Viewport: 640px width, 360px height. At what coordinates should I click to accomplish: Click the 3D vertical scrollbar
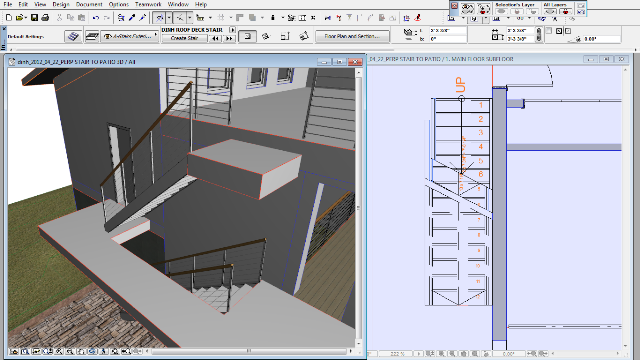pyautogui.click(x=359, y=208)
